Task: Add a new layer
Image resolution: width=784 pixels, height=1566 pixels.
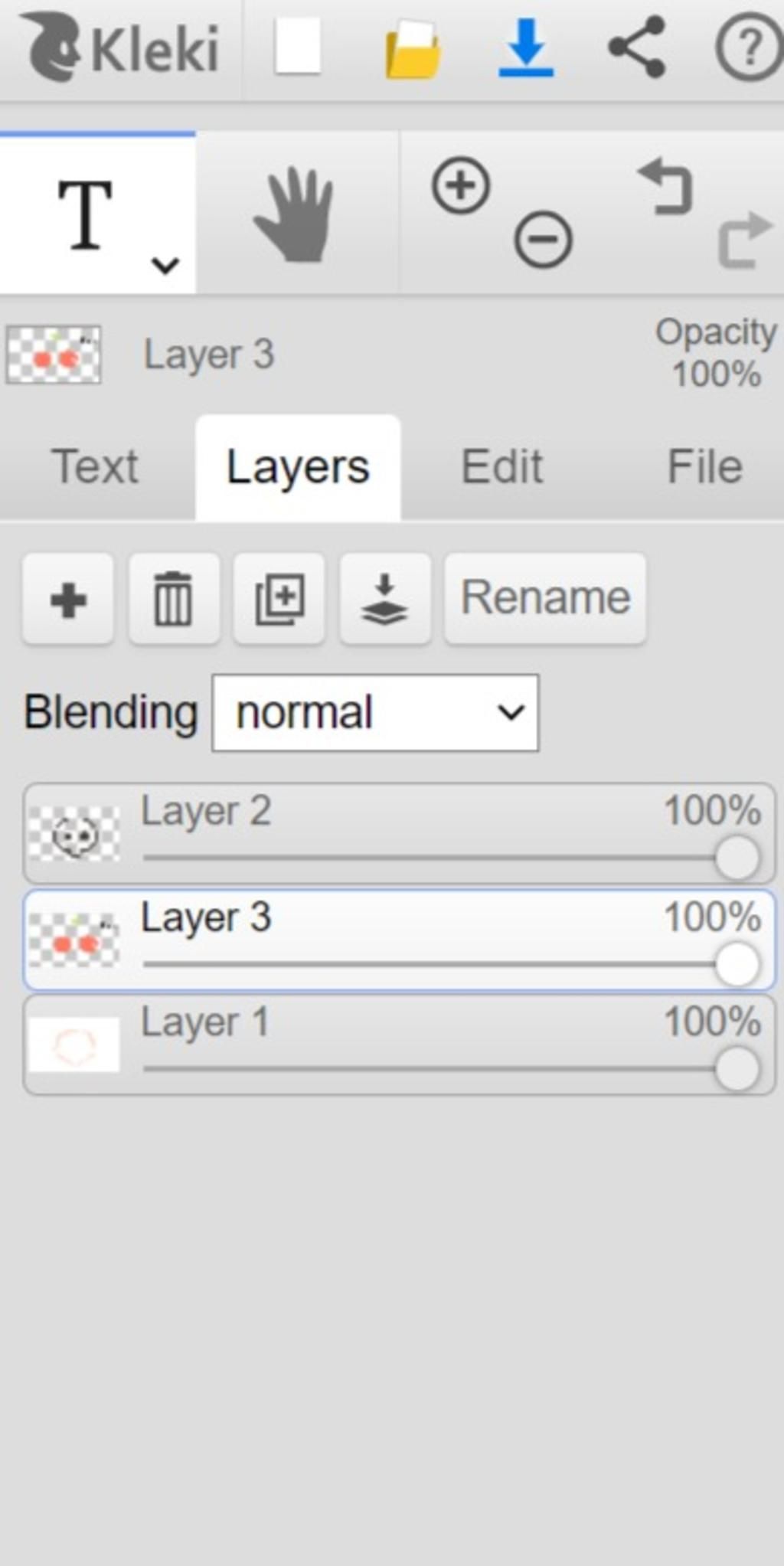Action: tap(68, 599)
